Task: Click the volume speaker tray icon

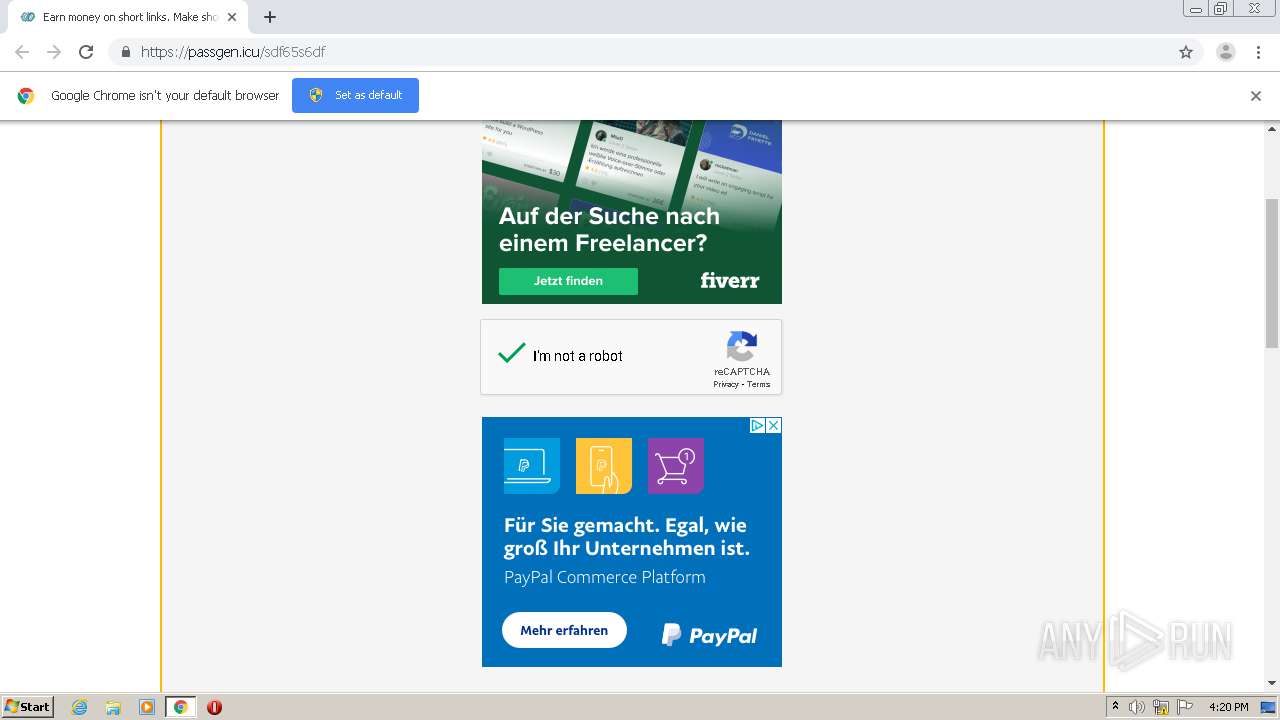Action: click(x=1137, y=707)
